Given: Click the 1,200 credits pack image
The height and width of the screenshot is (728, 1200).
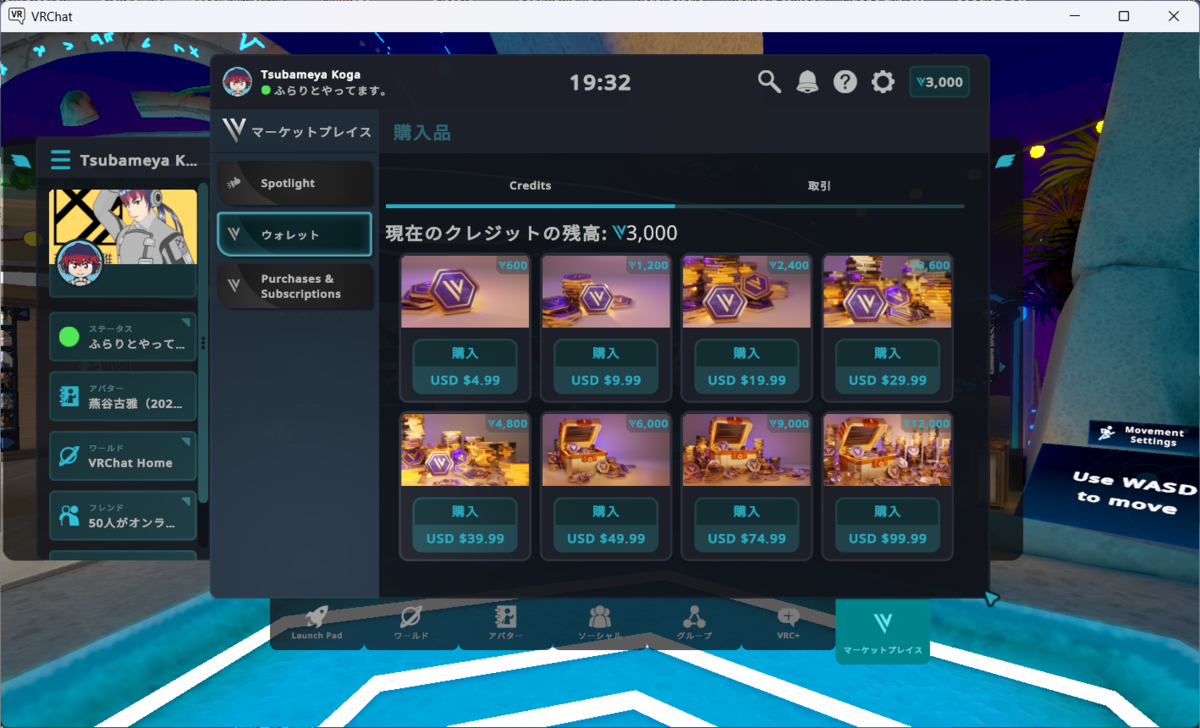Looking at the screenshot, I should click(x=606, y=292).
